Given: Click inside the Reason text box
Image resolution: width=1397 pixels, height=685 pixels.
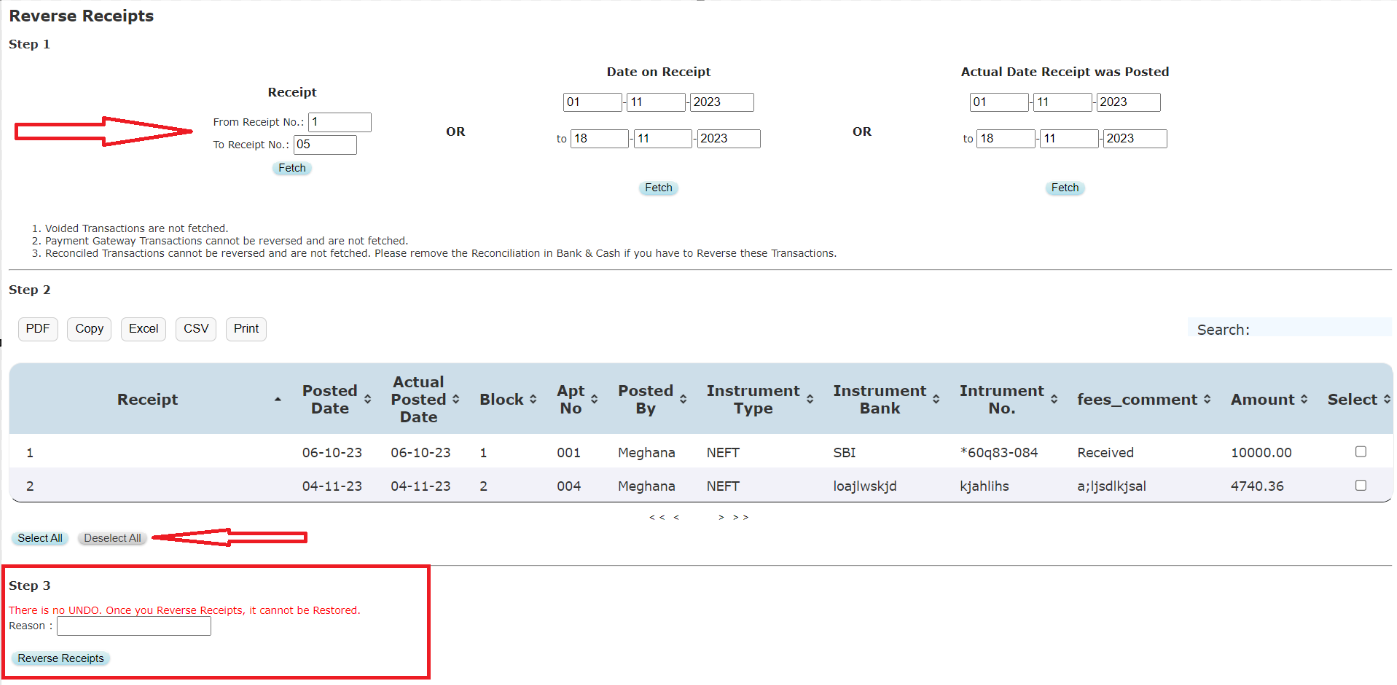Looking at the screenshot, I should 133,626.
